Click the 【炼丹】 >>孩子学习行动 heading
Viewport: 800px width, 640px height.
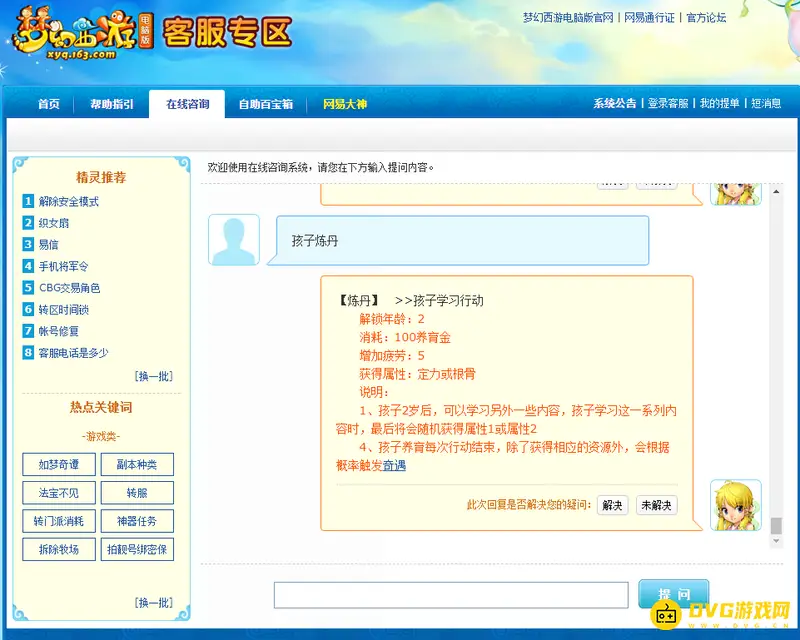point(410,301)
